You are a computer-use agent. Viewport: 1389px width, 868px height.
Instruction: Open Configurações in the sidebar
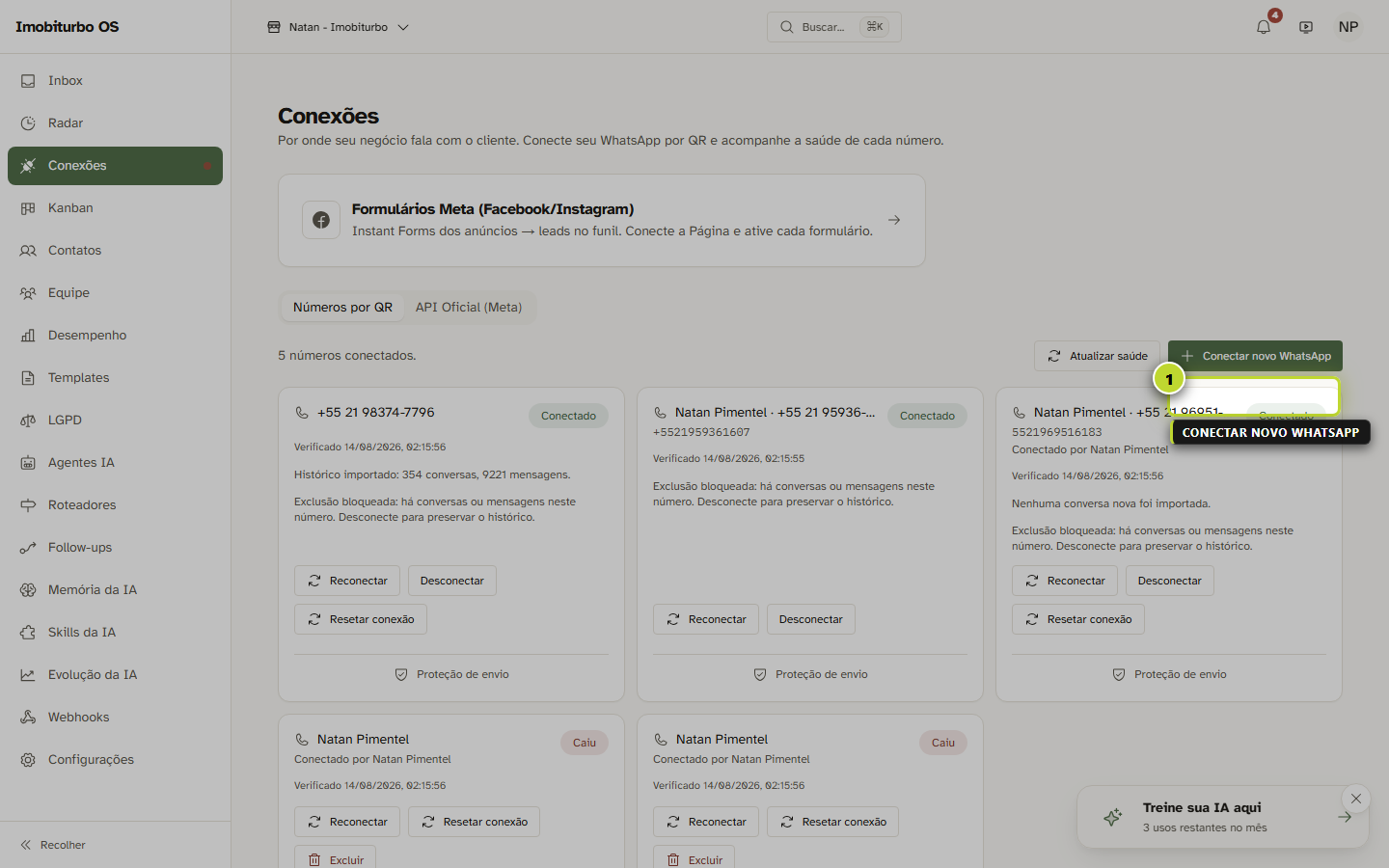[115, 760]
